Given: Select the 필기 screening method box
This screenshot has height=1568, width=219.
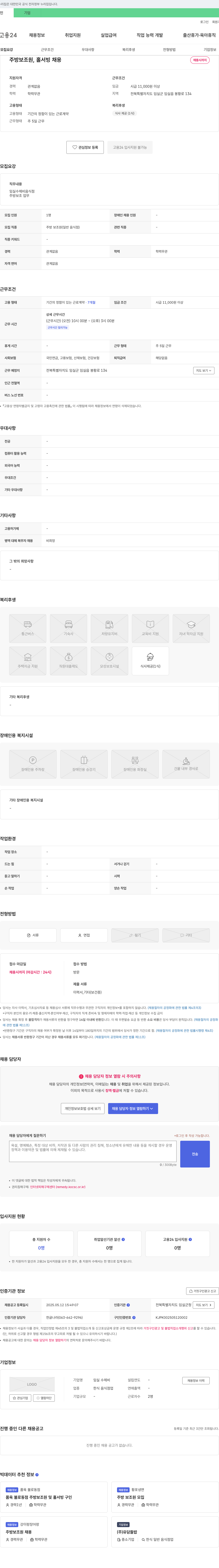Looking at the screenshot, I should click(x=135, y=936).
